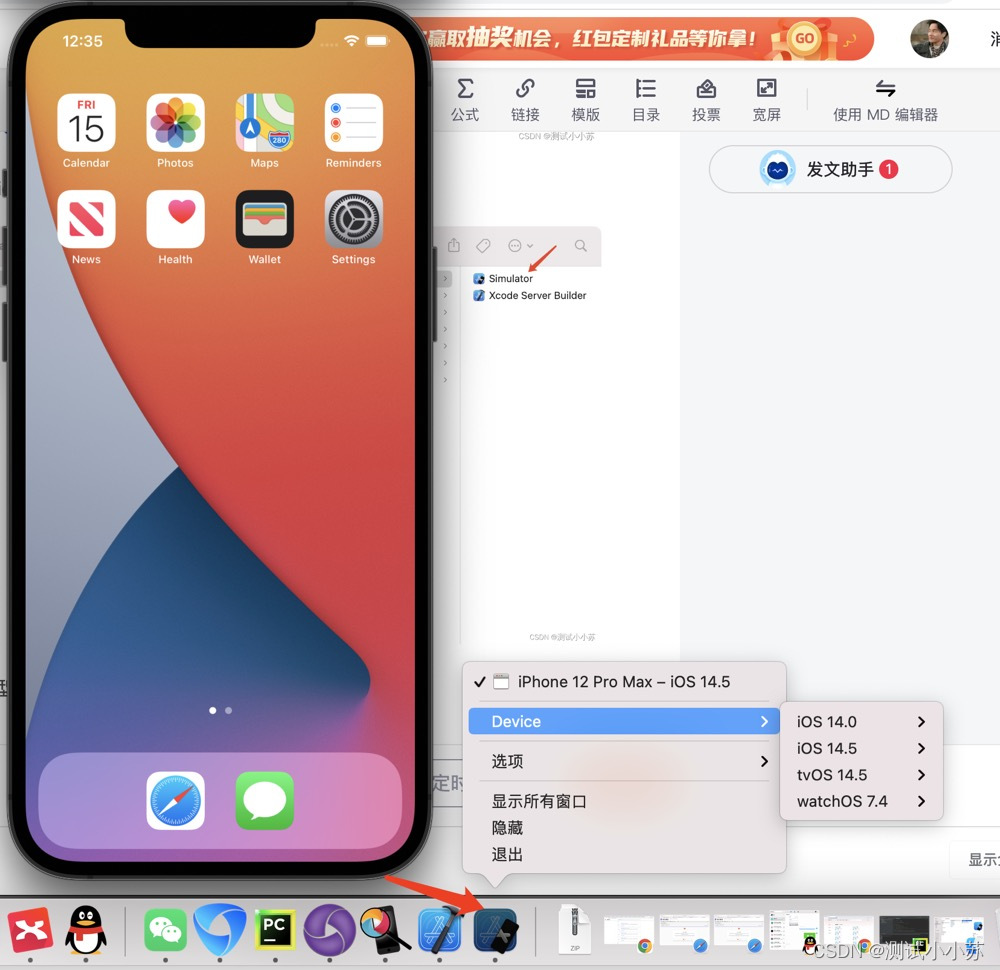Open WeChat from the Dock
1000x970 pixels.
[x=165, y=930]
